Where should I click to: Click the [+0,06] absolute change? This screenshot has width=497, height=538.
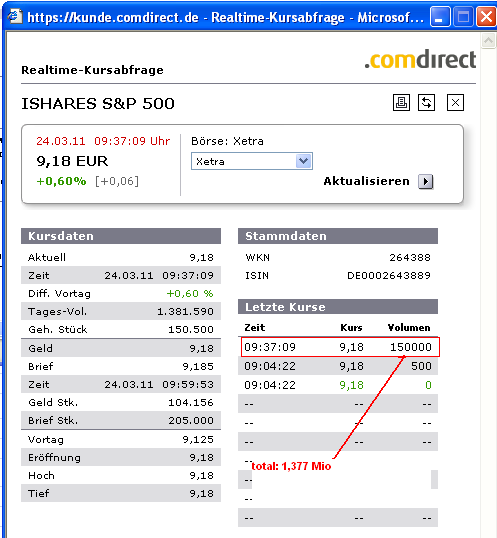pos(117,181)
